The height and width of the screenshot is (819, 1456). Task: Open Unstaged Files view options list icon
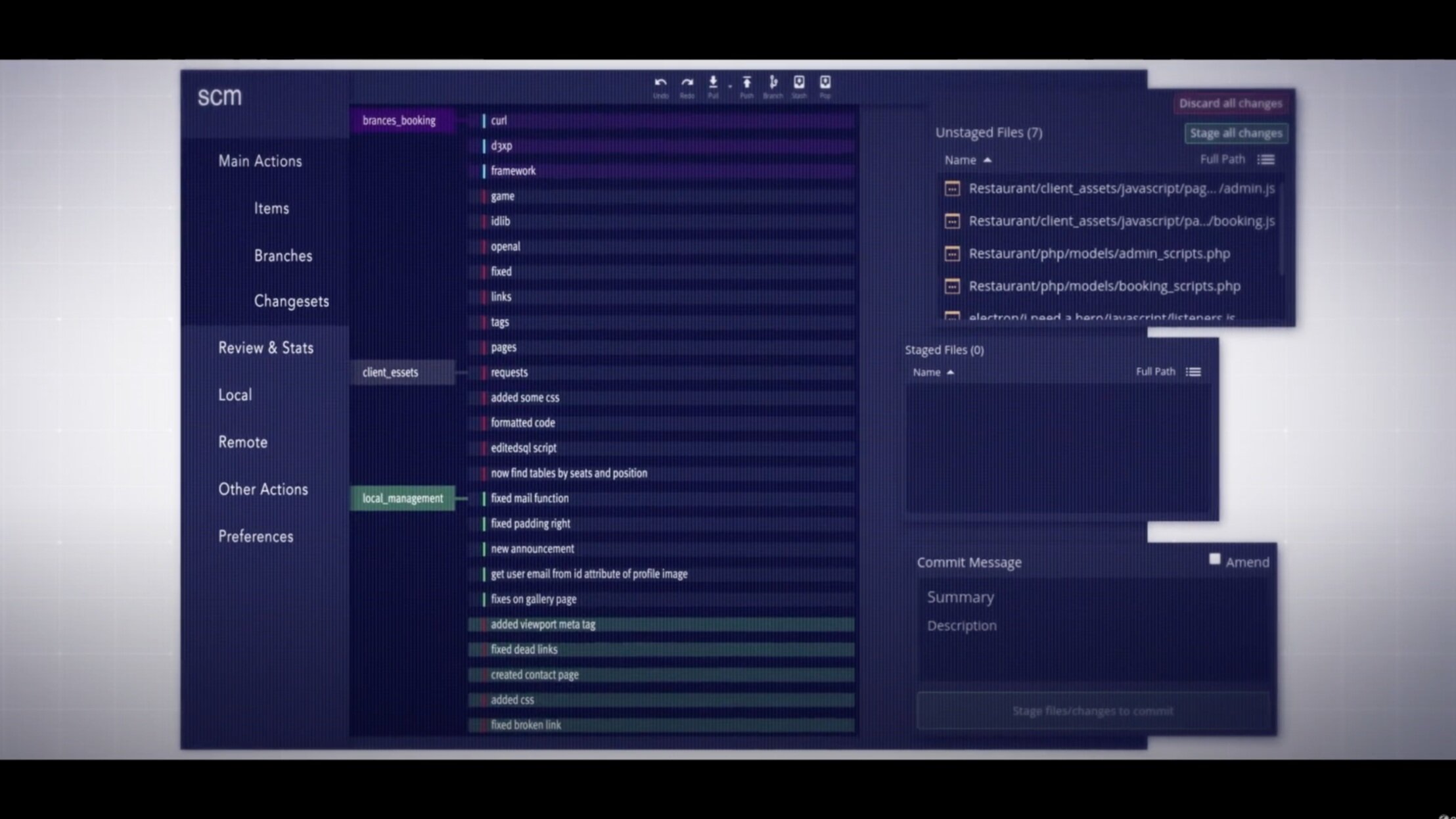(1266, 160)
